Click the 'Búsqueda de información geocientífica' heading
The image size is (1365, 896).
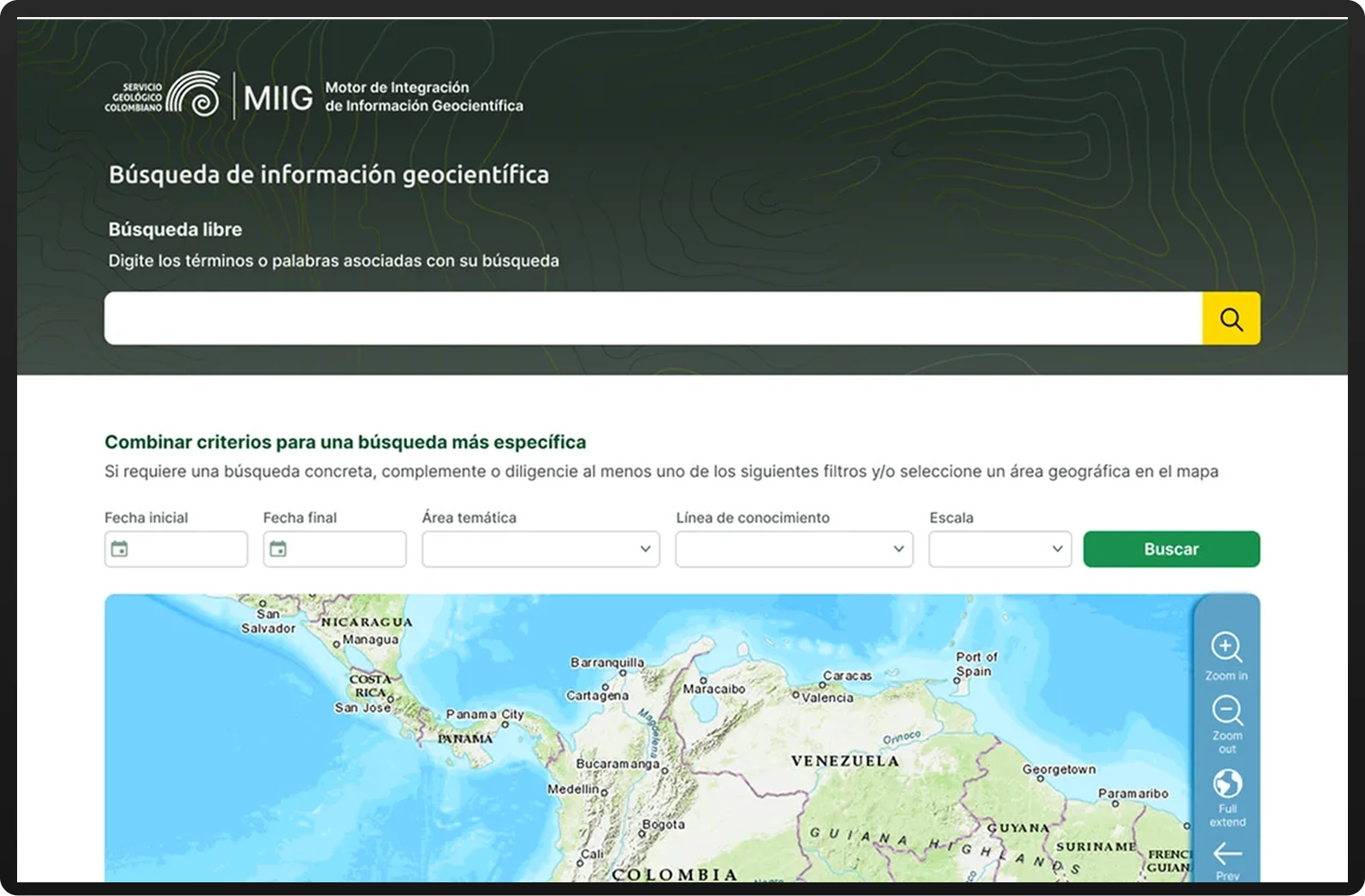[328, 175]
